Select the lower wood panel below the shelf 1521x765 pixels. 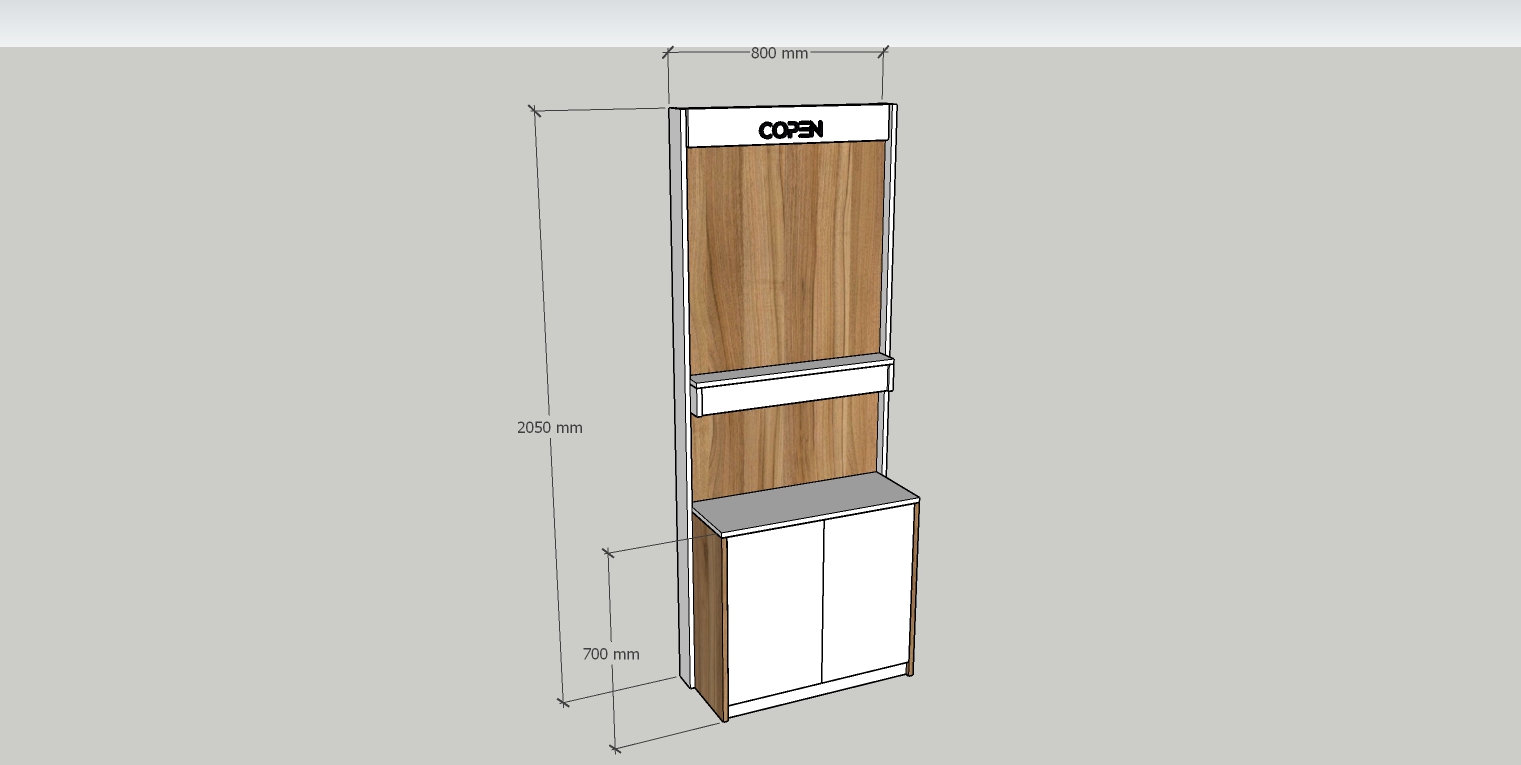[785, 440]
